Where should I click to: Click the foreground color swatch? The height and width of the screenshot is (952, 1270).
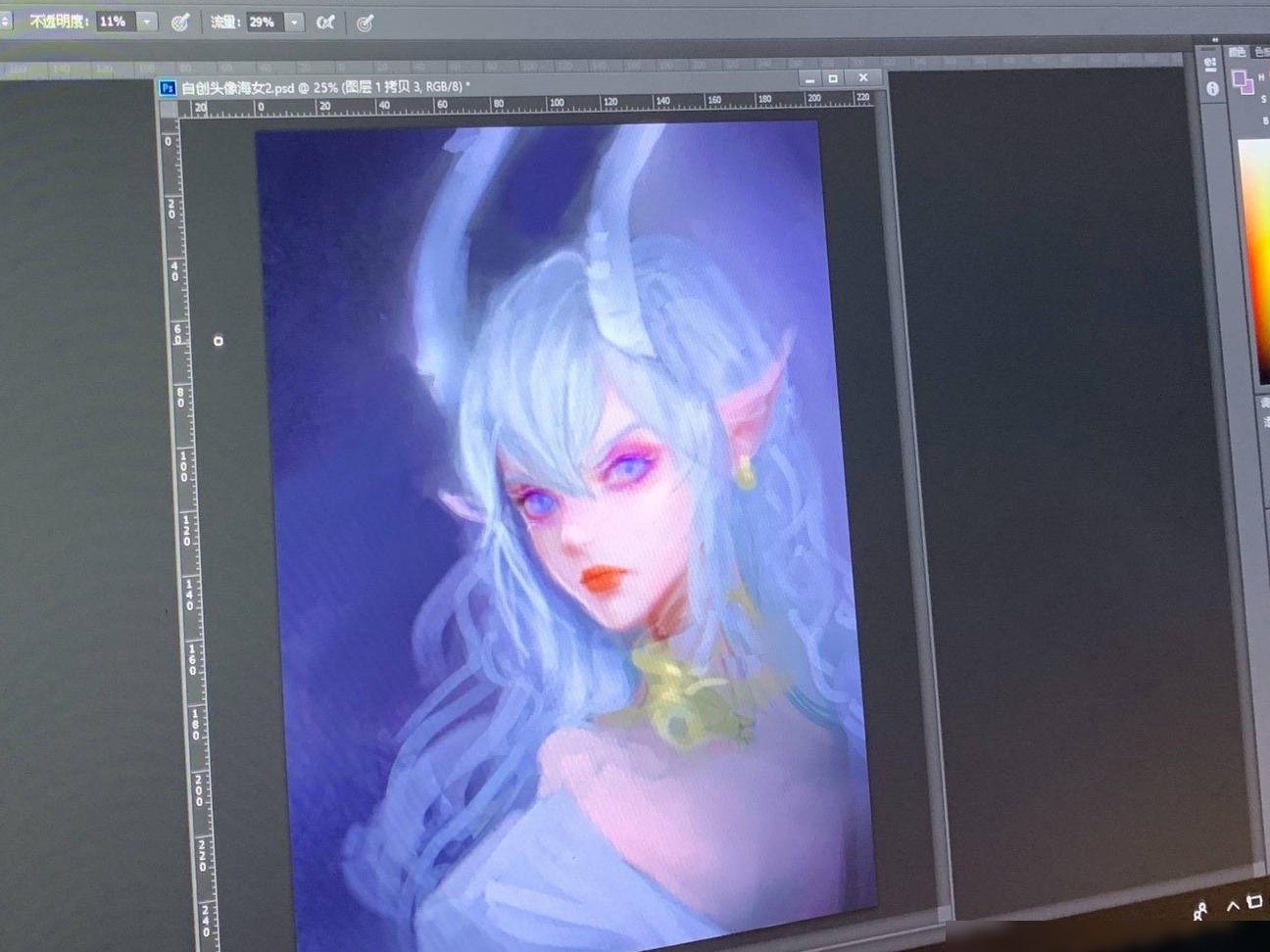click(1240, 78)
